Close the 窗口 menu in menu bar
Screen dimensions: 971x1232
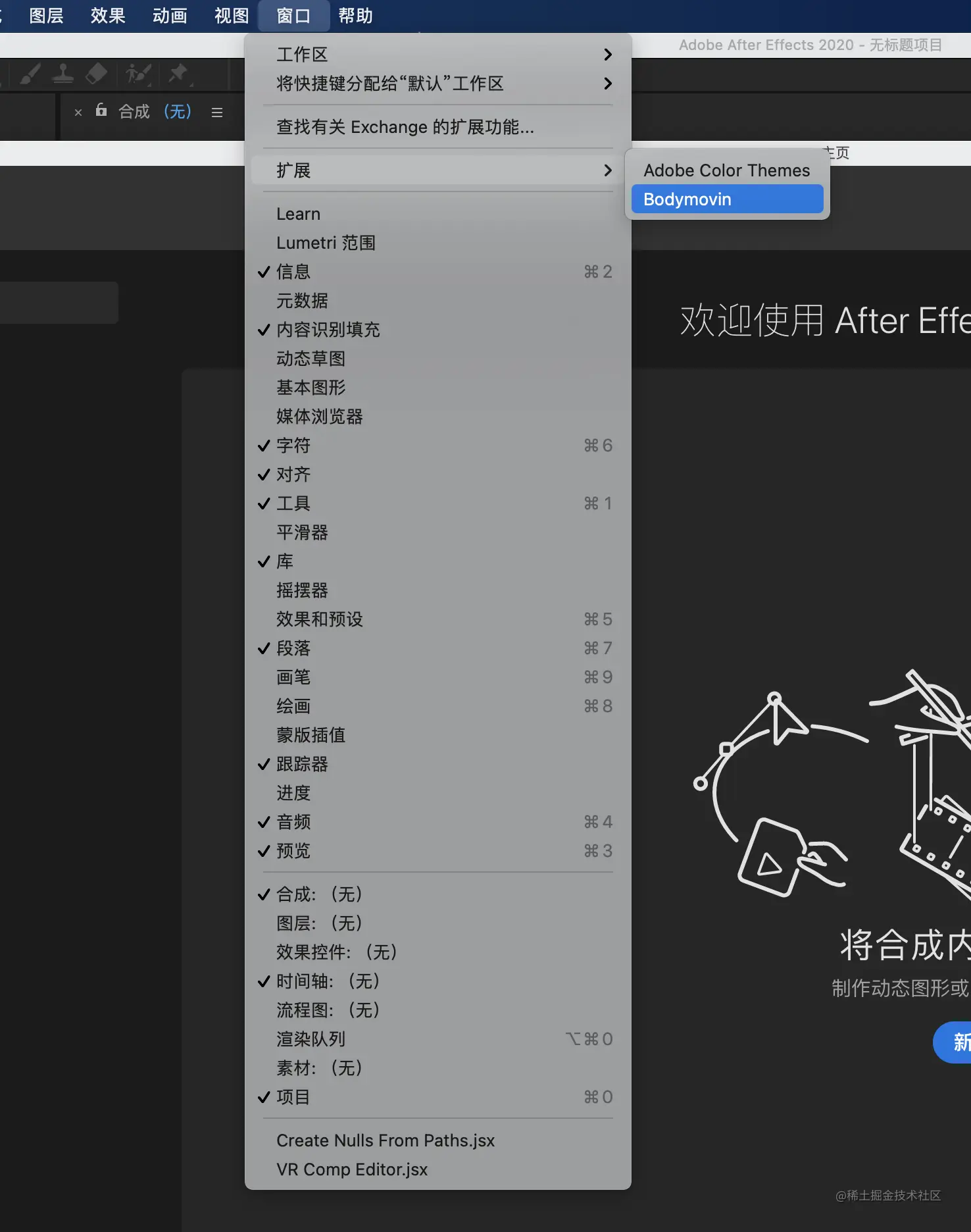293,16
